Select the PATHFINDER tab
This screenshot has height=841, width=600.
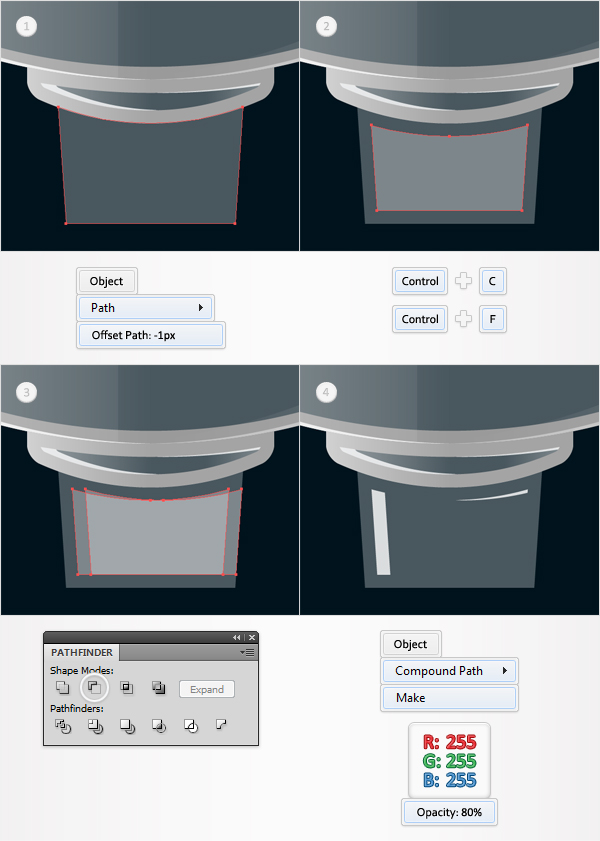coord(82,652)
